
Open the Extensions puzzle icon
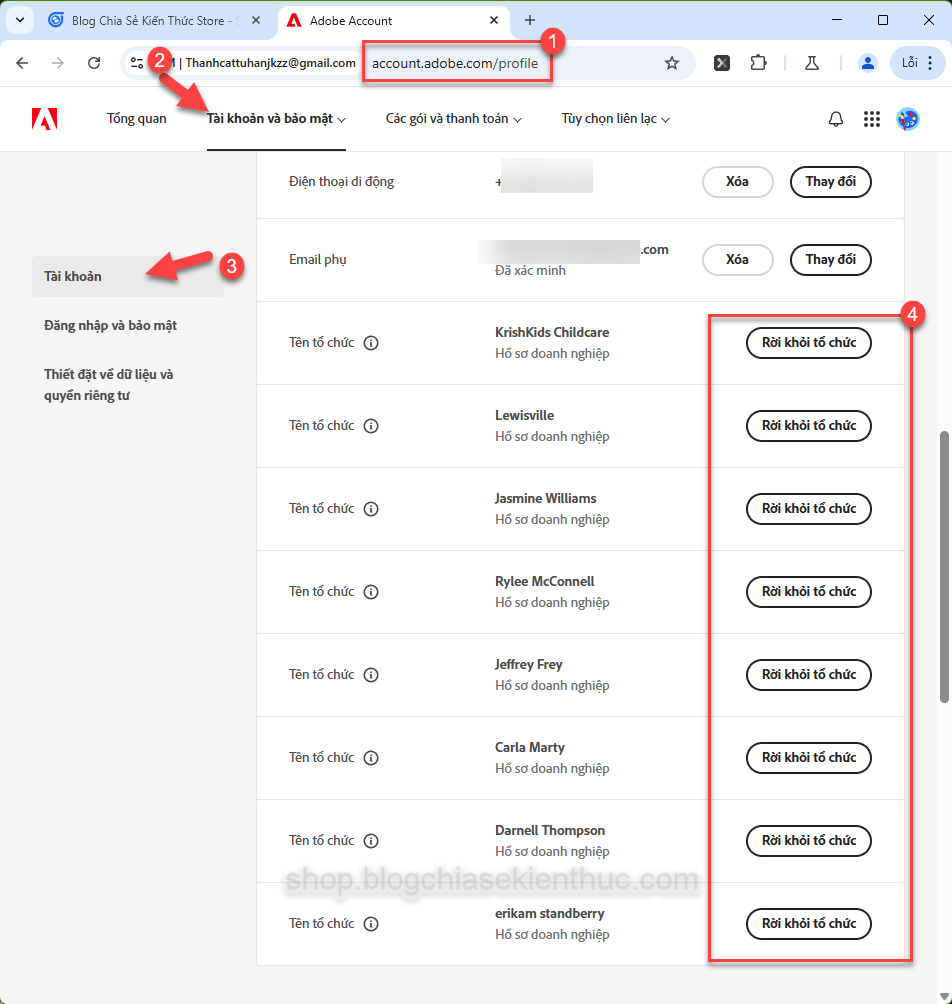758,63
